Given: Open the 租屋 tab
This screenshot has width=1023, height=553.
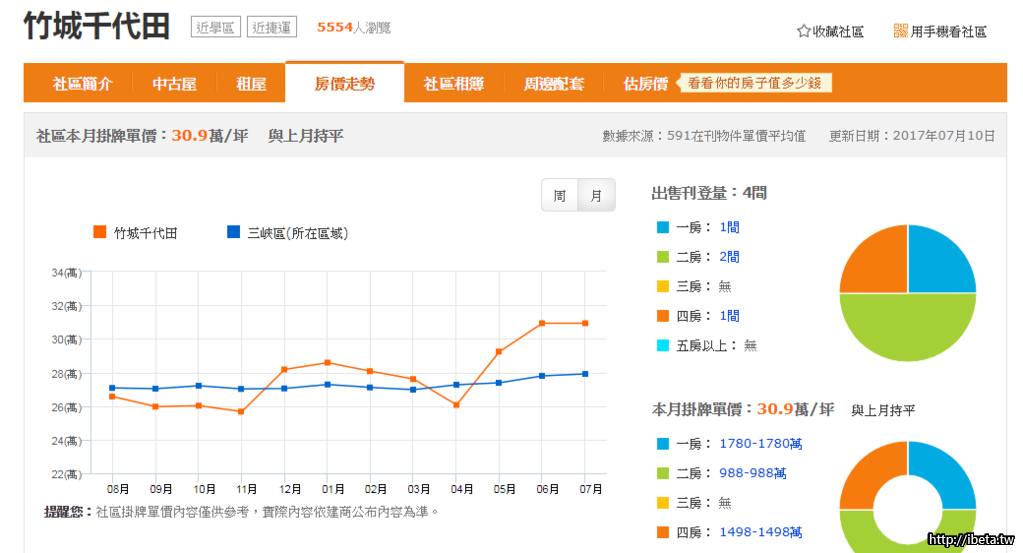Looking at the screenshot, I should click(x=251, y=84).
